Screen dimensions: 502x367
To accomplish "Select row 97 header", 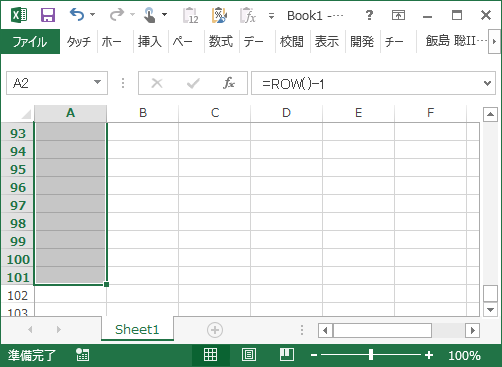I will tap(18, 205).
